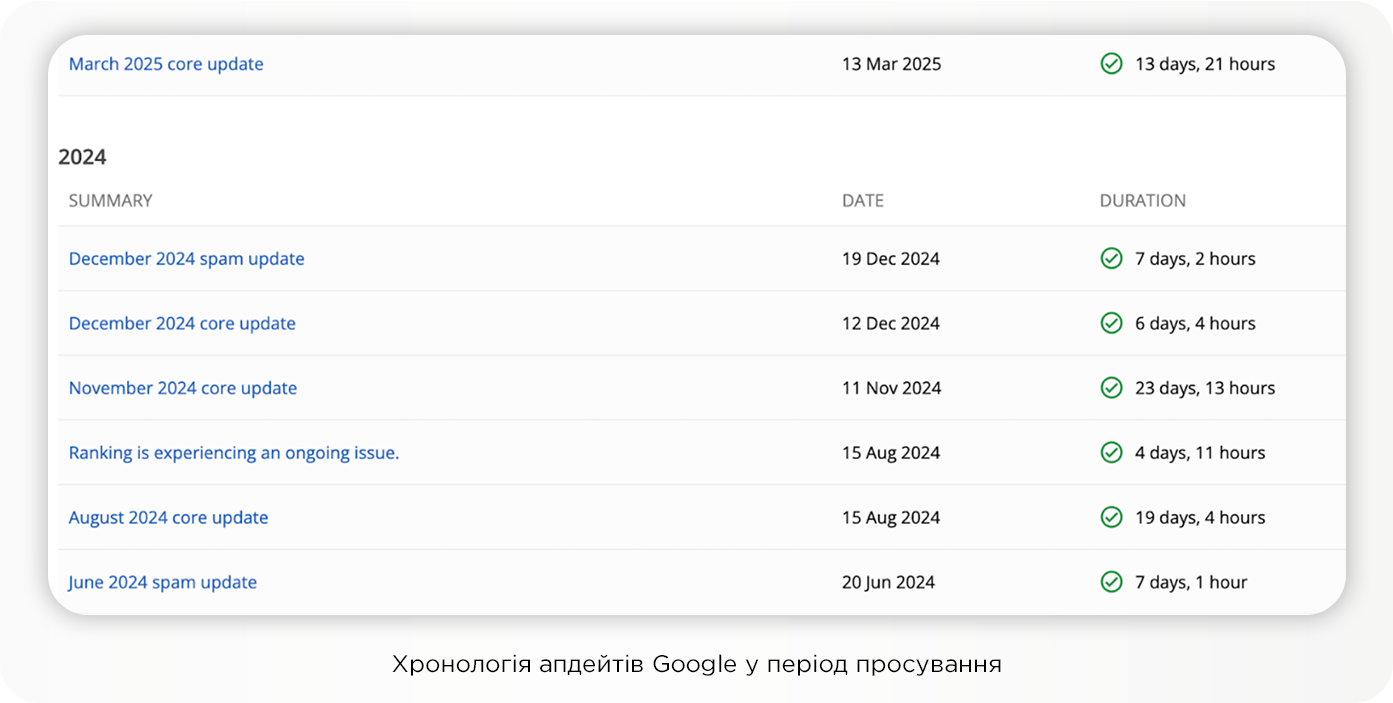
Task: Click the green checkmark beside 4 days, 11 hours
Action: (x=1111, y=453)
